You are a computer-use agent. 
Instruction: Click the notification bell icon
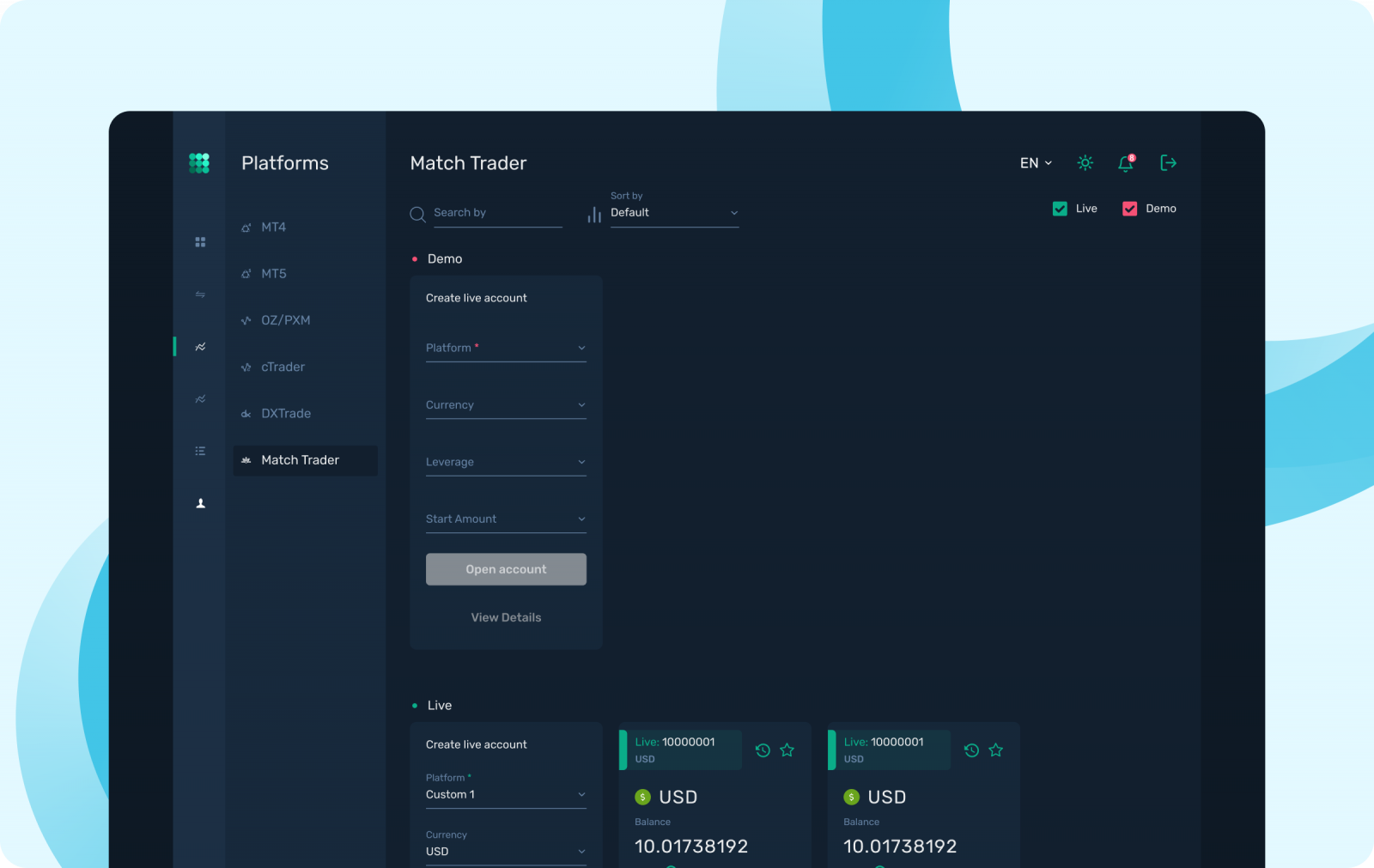[x=1125, y=163]
